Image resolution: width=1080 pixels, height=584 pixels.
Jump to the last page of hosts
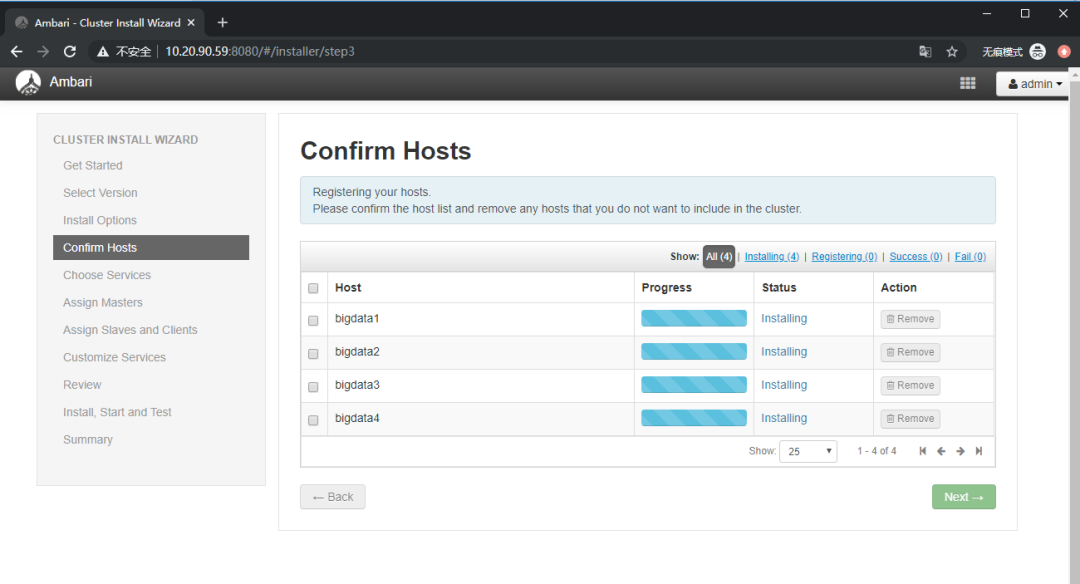(979, 451)
